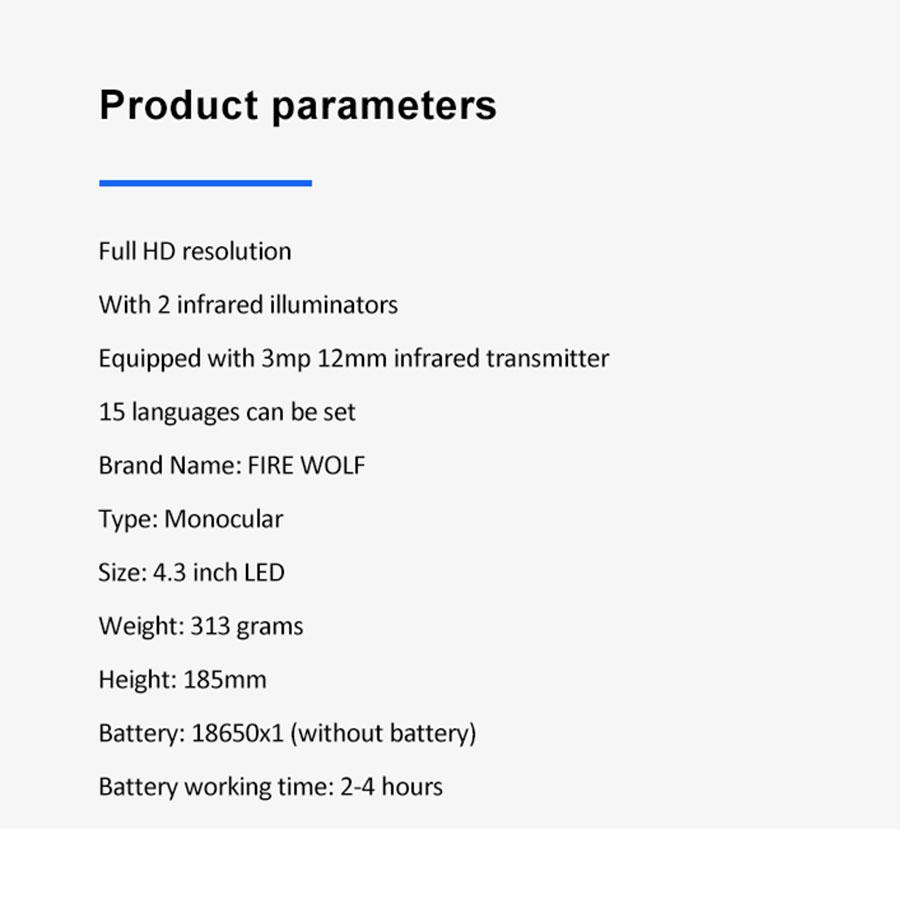Select the word "Monocular"
The height and width of the screenshot is (900, 900).
224,519
